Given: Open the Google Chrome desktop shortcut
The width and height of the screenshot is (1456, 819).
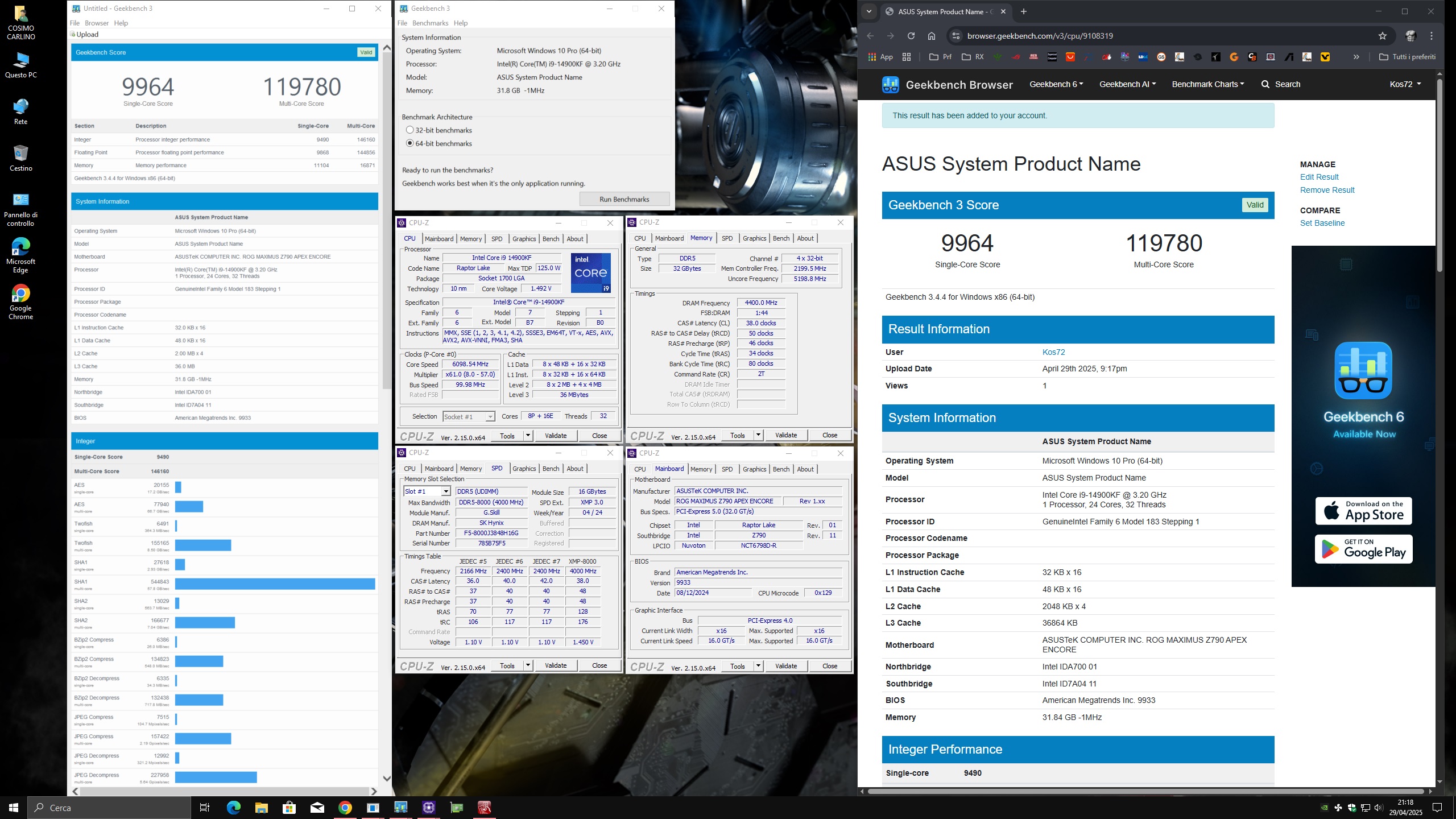Looking at the screenshot, I should pyautogui.click(x=21, y=302).
